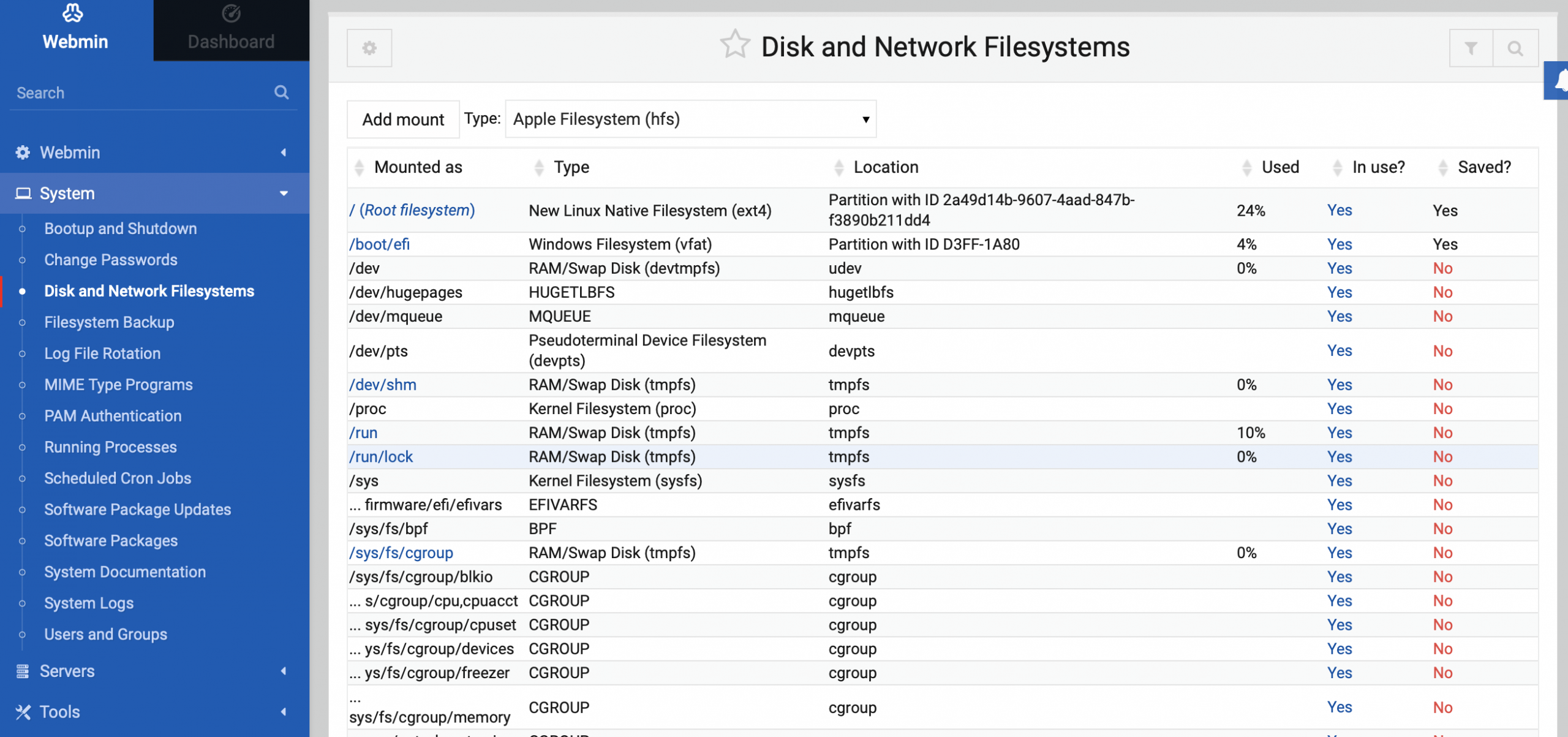Image resolution: width=1568 pixels, height=737 pixels.
Task: Open the page search magnifier button
Action: (x=1515, y=48)
